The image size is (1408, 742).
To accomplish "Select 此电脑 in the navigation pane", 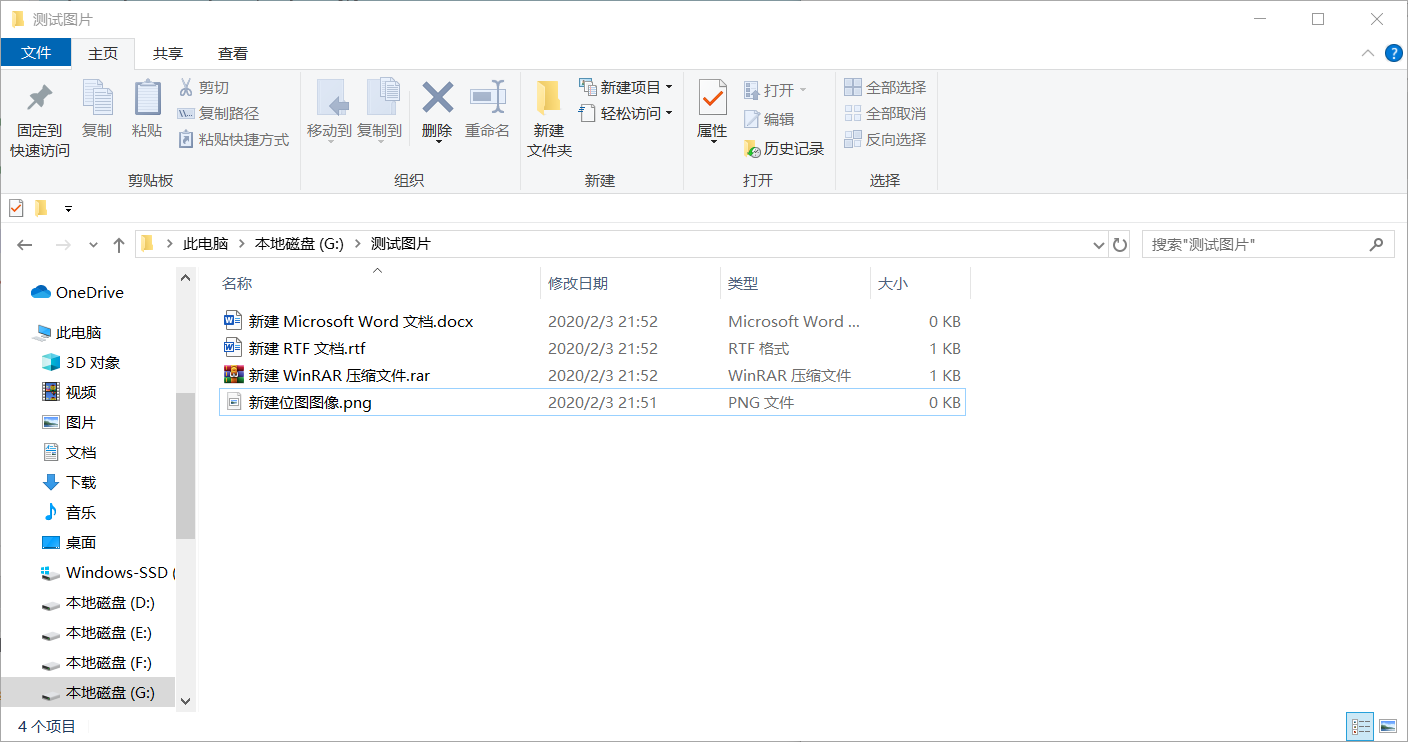I will pos(67,333).
